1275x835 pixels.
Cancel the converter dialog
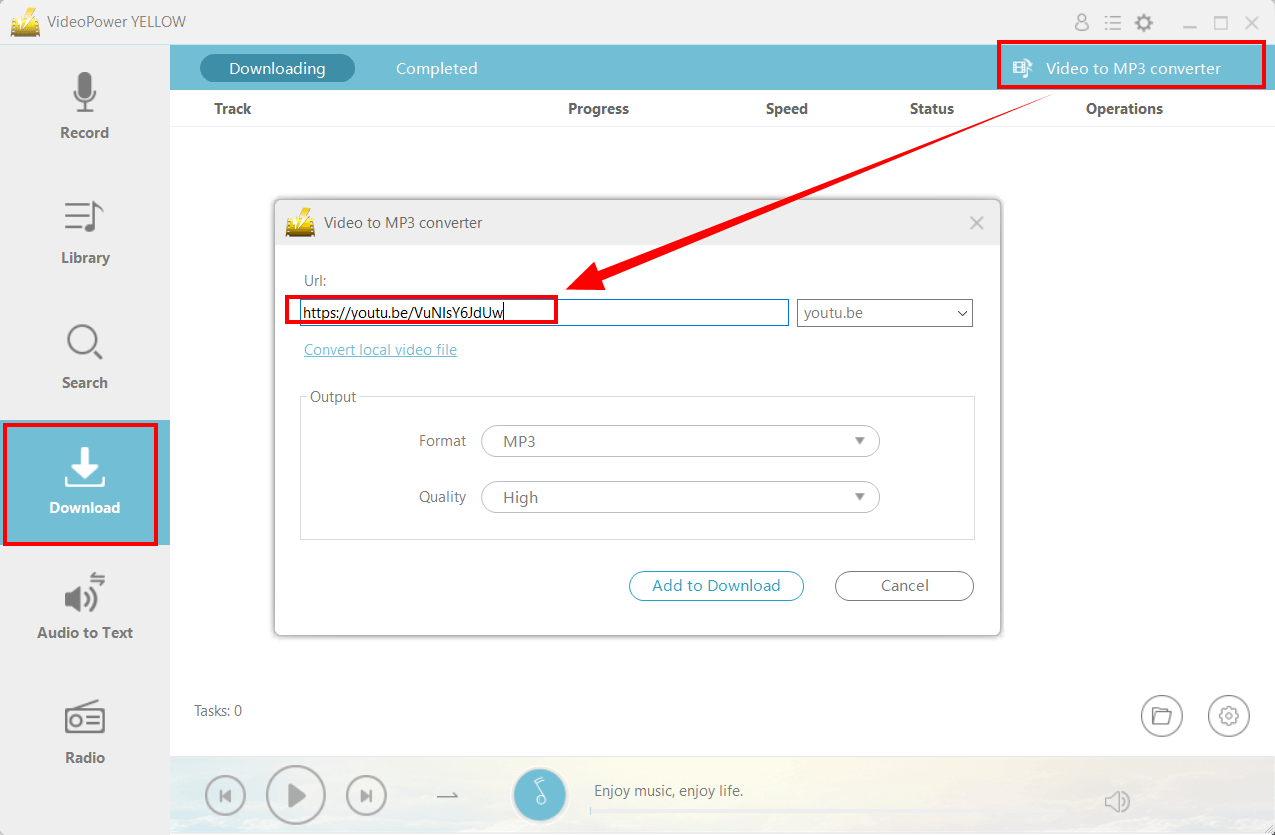(x=904, y=586)
